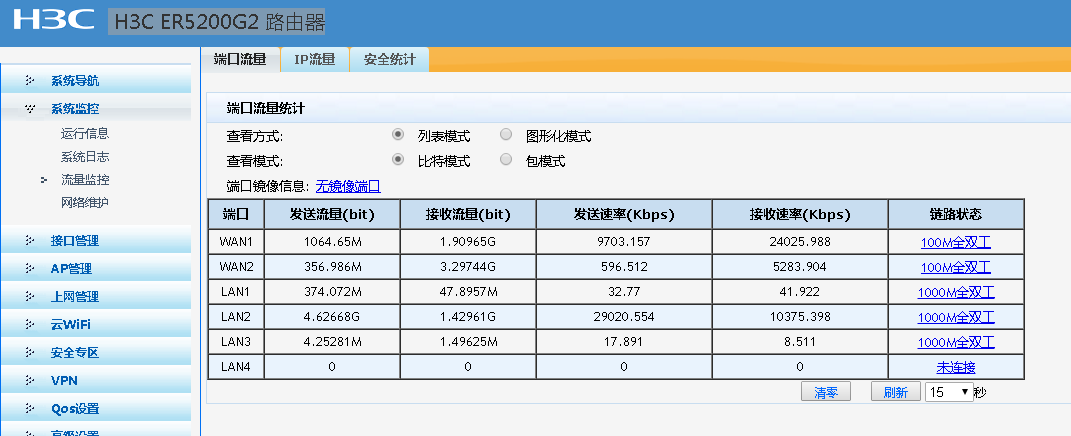Viewport: 1071px width, 436px height.
Task: Expand the 安全专区 menu arrow
Action: (29, 353)
